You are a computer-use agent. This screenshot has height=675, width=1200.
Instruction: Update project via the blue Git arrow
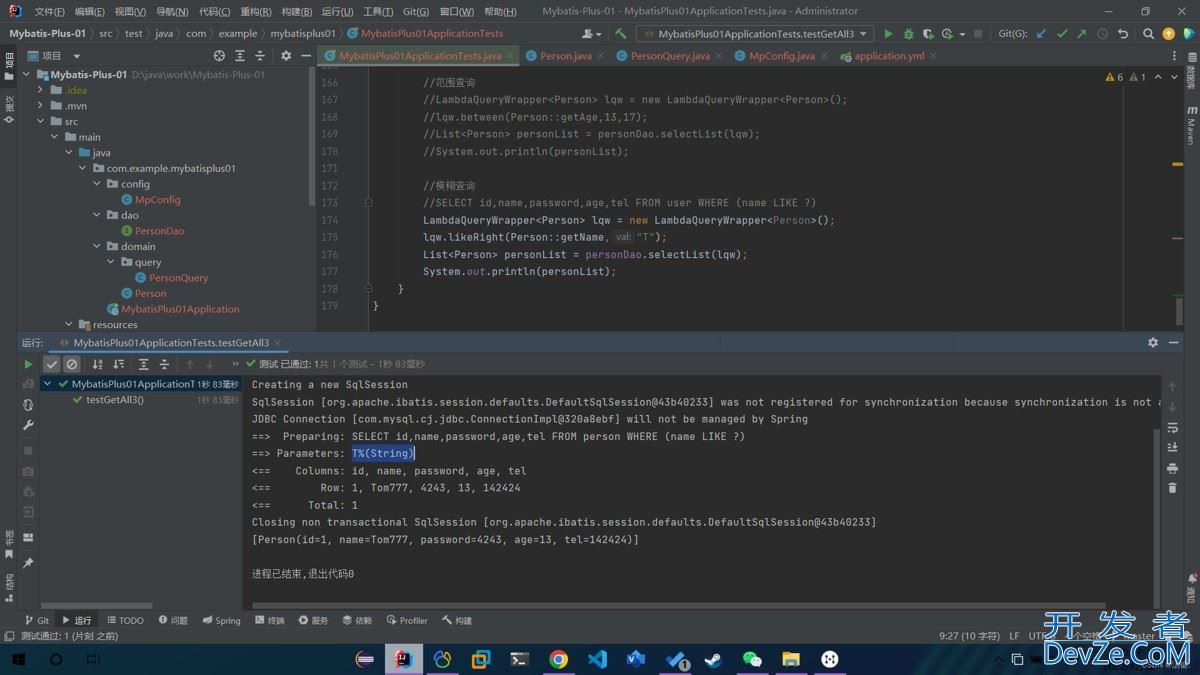(x=1040, y=32)
